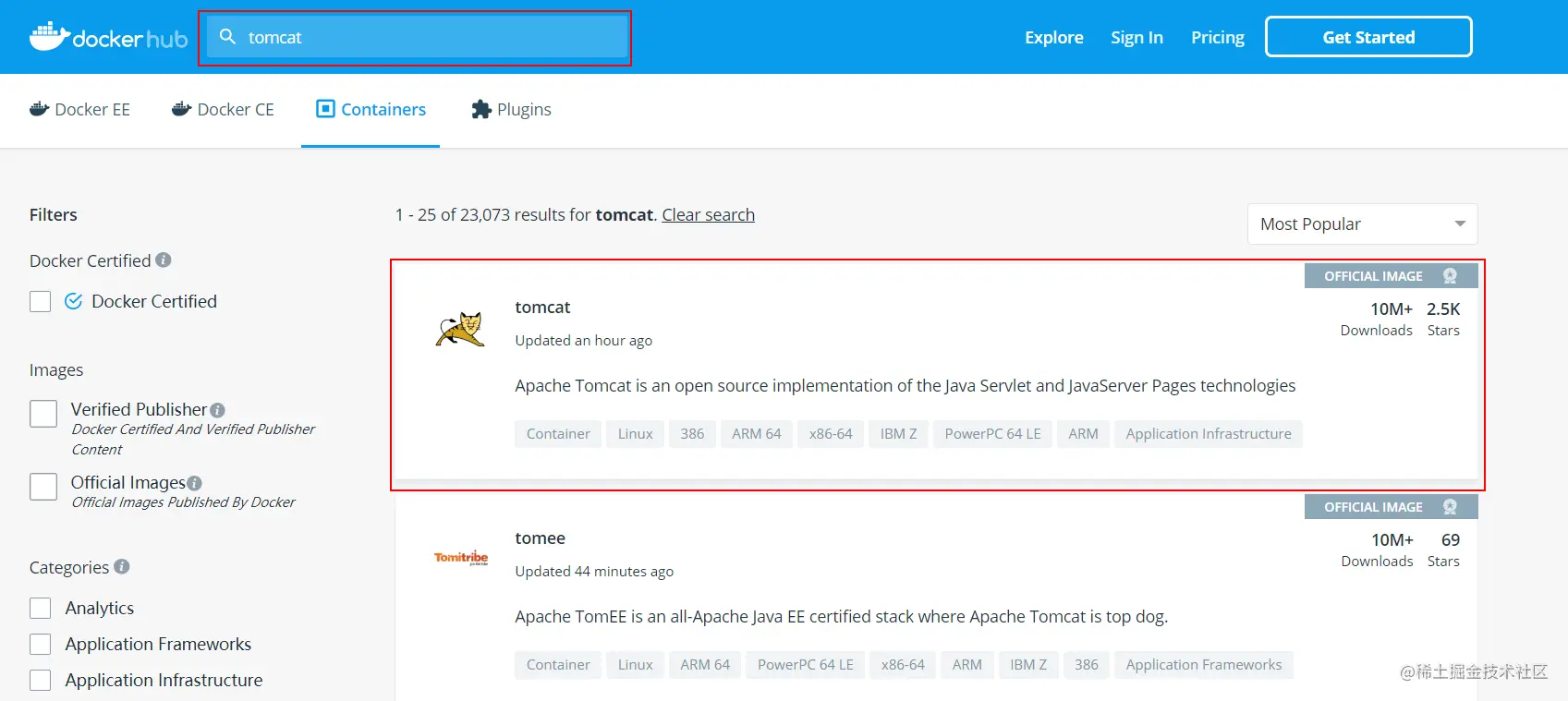Click the Verified Publisher info icon
This screenshot has height=701, width=1568.
217,410
